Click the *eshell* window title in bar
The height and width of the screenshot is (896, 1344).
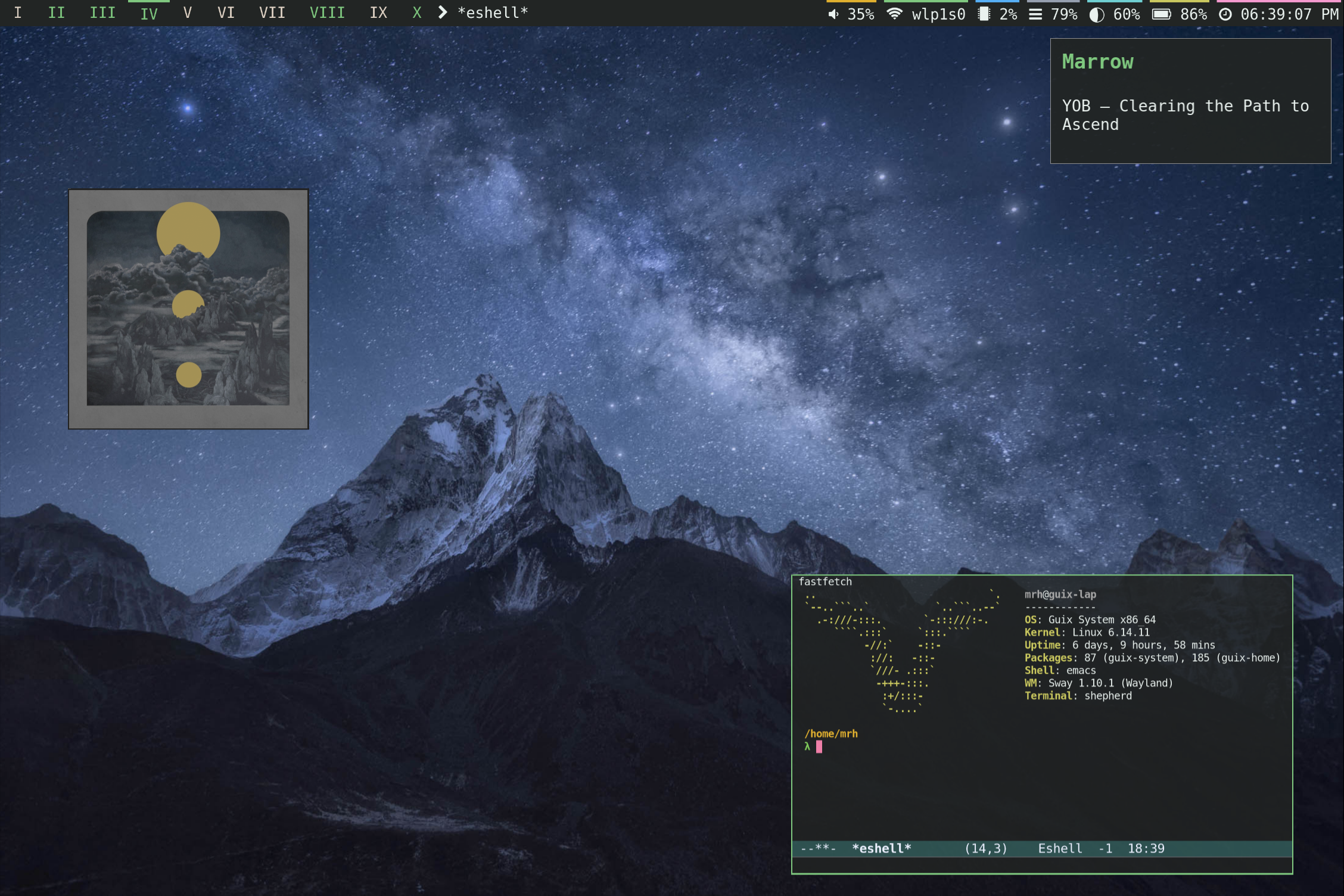(493, 13)
